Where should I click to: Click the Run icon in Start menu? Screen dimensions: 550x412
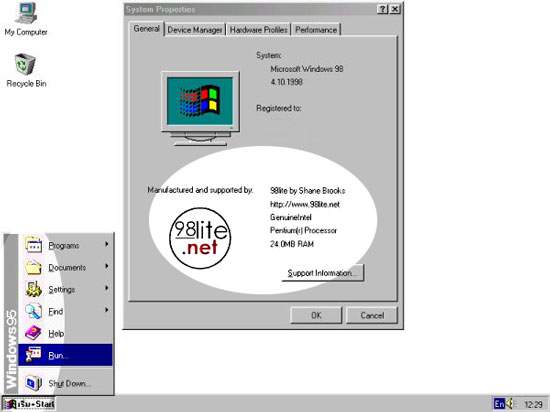coord(34,355)
